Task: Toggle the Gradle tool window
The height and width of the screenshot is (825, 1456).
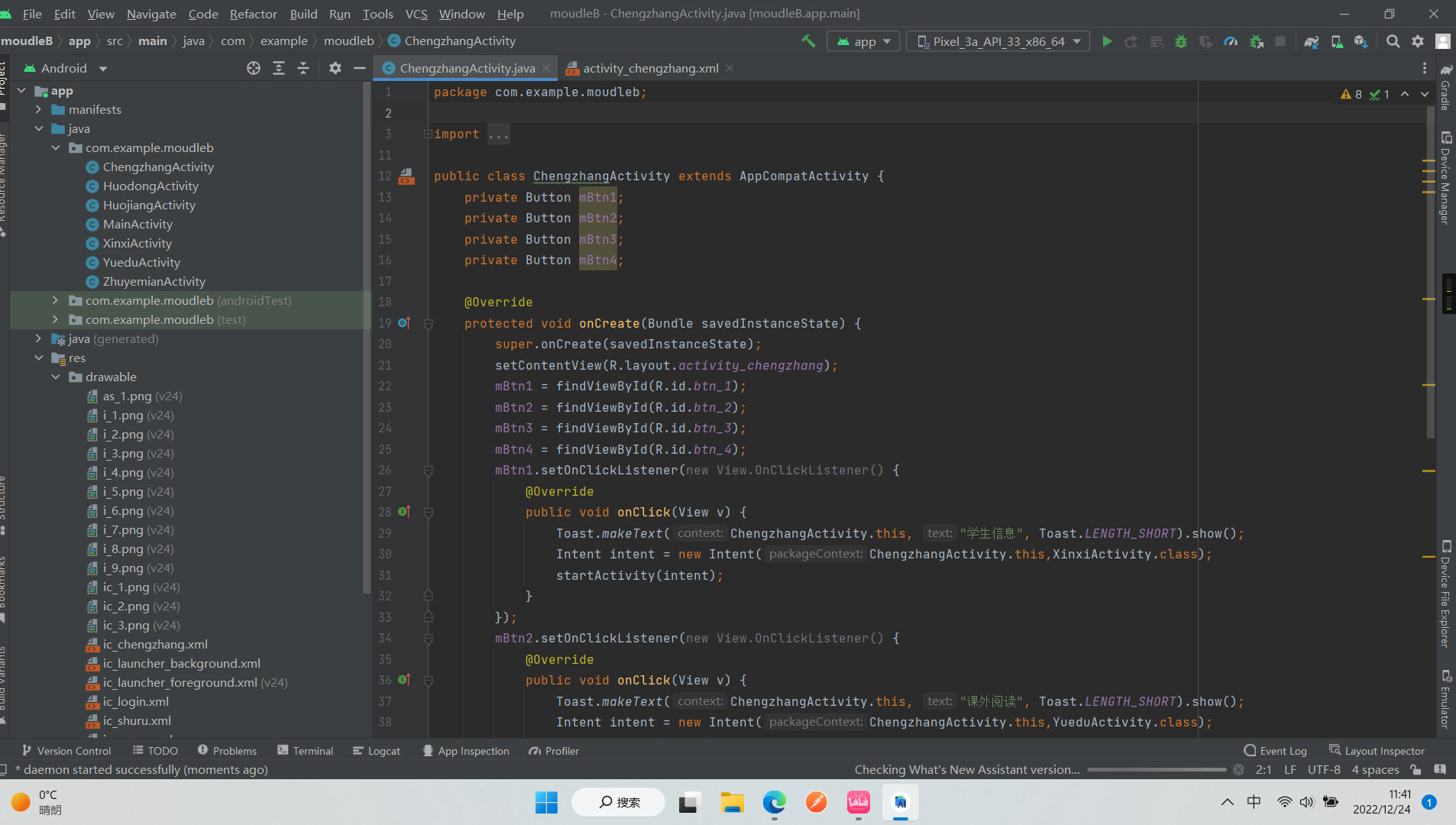Action: [1445, 86]
